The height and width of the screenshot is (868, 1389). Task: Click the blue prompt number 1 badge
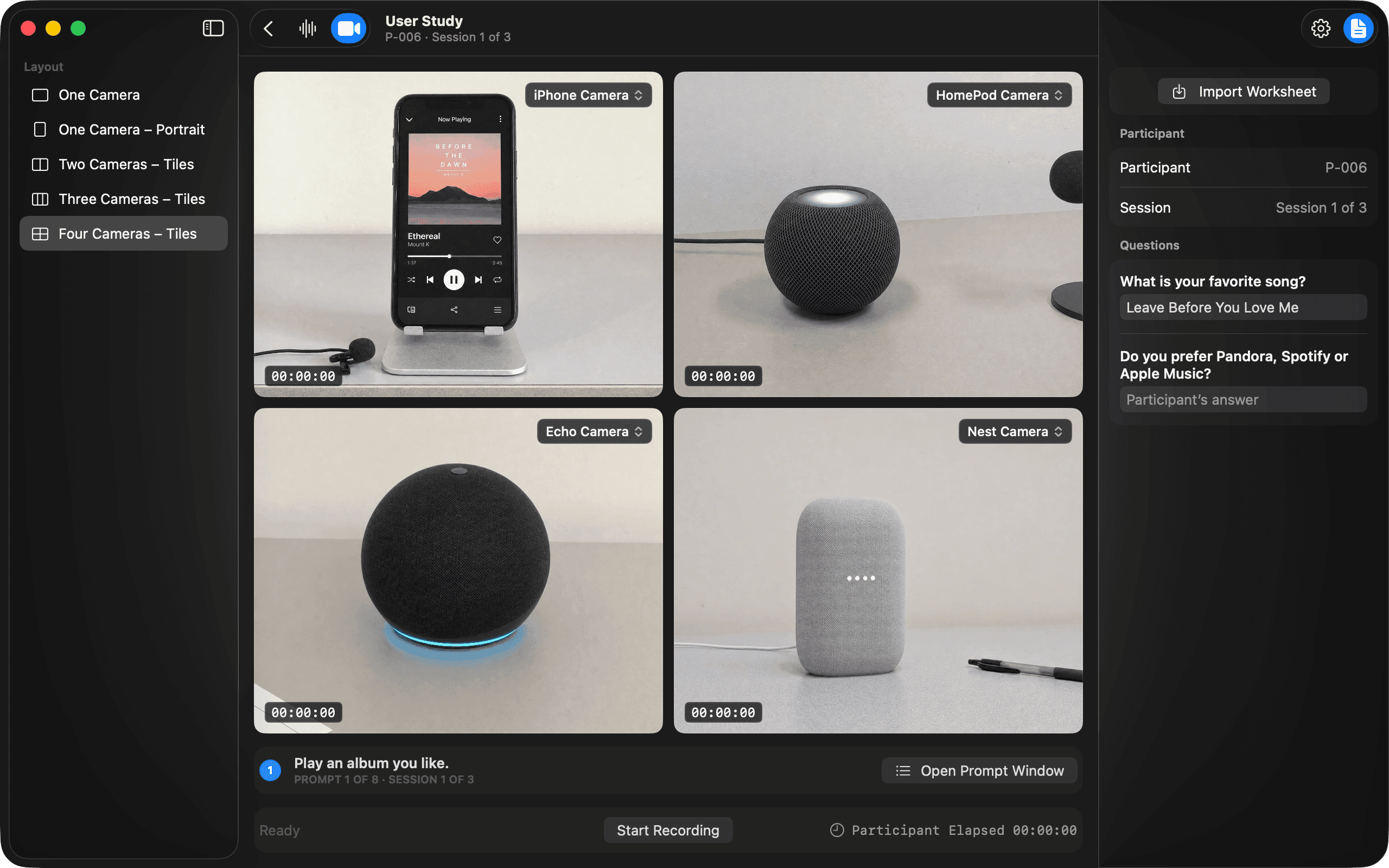(270, 770)
